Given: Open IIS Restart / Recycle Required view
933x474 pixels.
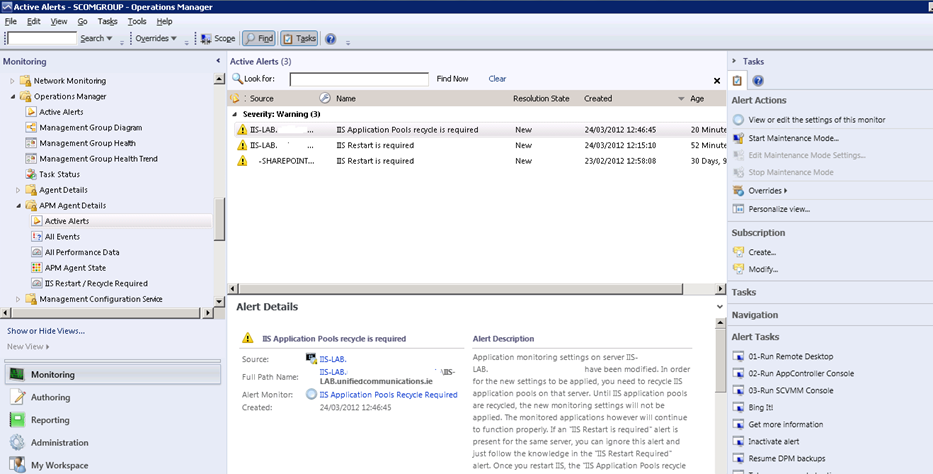Looking at the screenshot, I should pos(96,284).
